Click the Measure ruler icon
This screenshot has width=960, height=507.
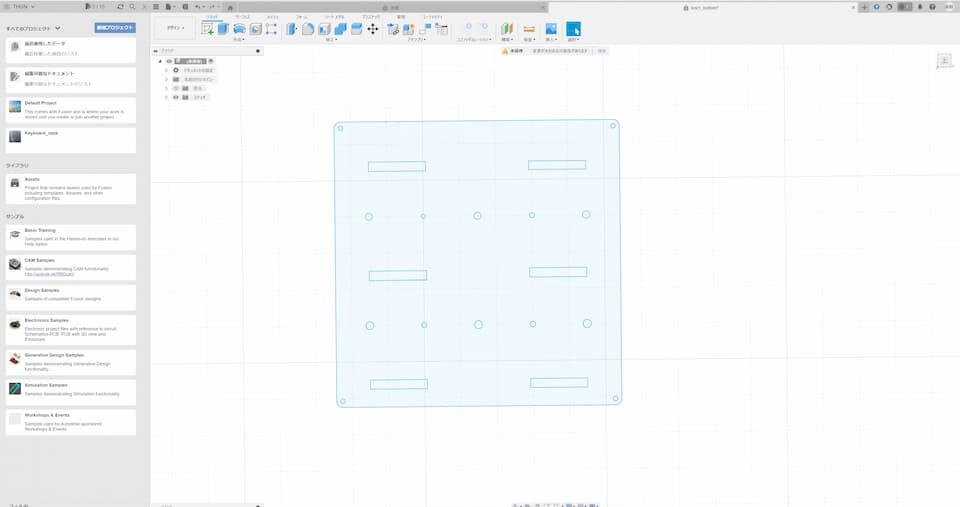coord(529,29)
